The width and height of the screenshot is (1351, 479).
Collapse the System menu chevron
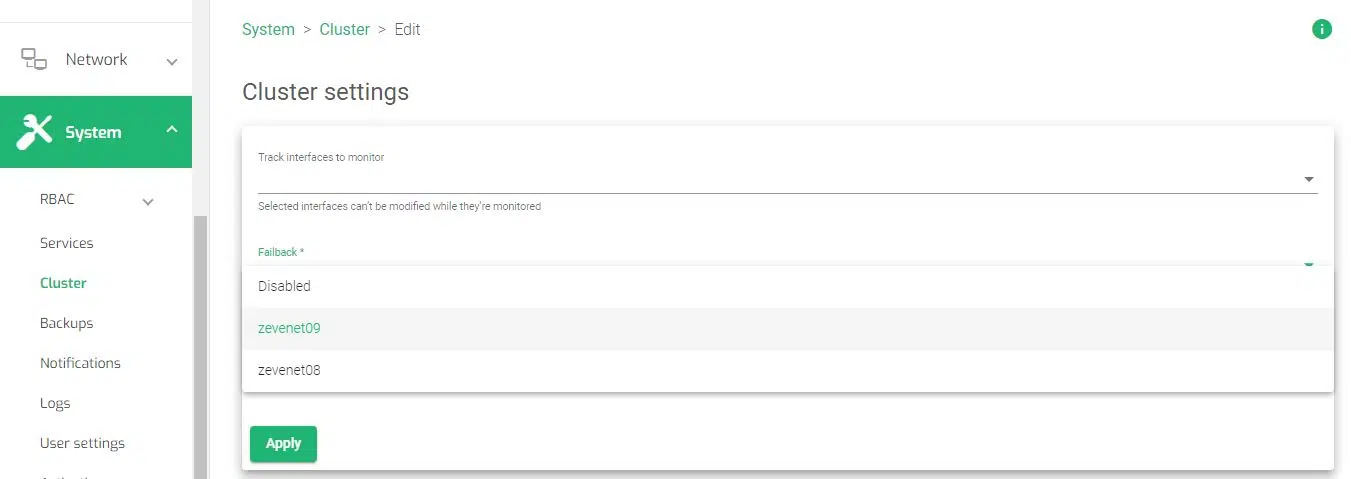point(172,131)
